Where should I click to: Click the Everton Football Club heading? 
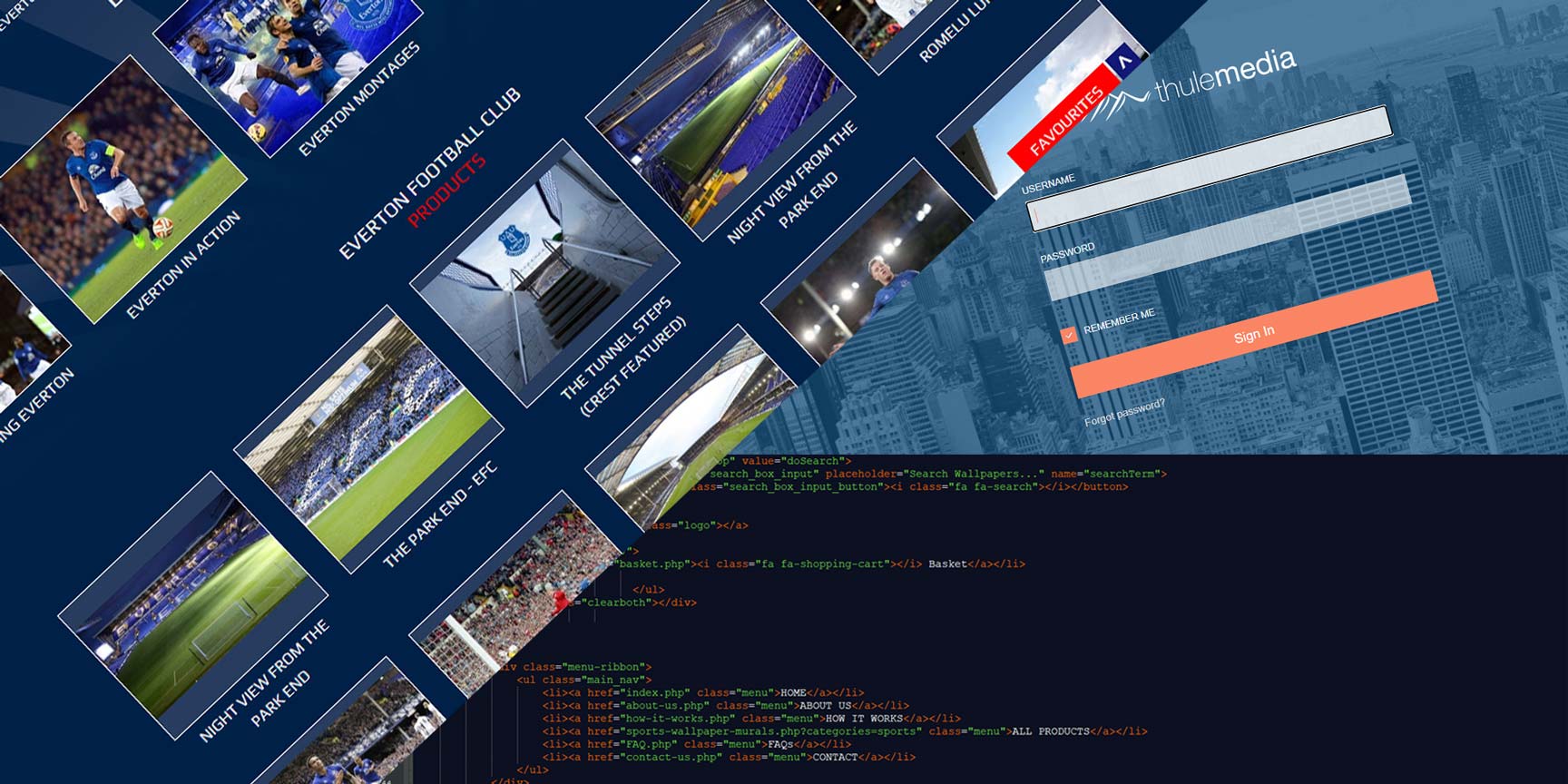430,172
